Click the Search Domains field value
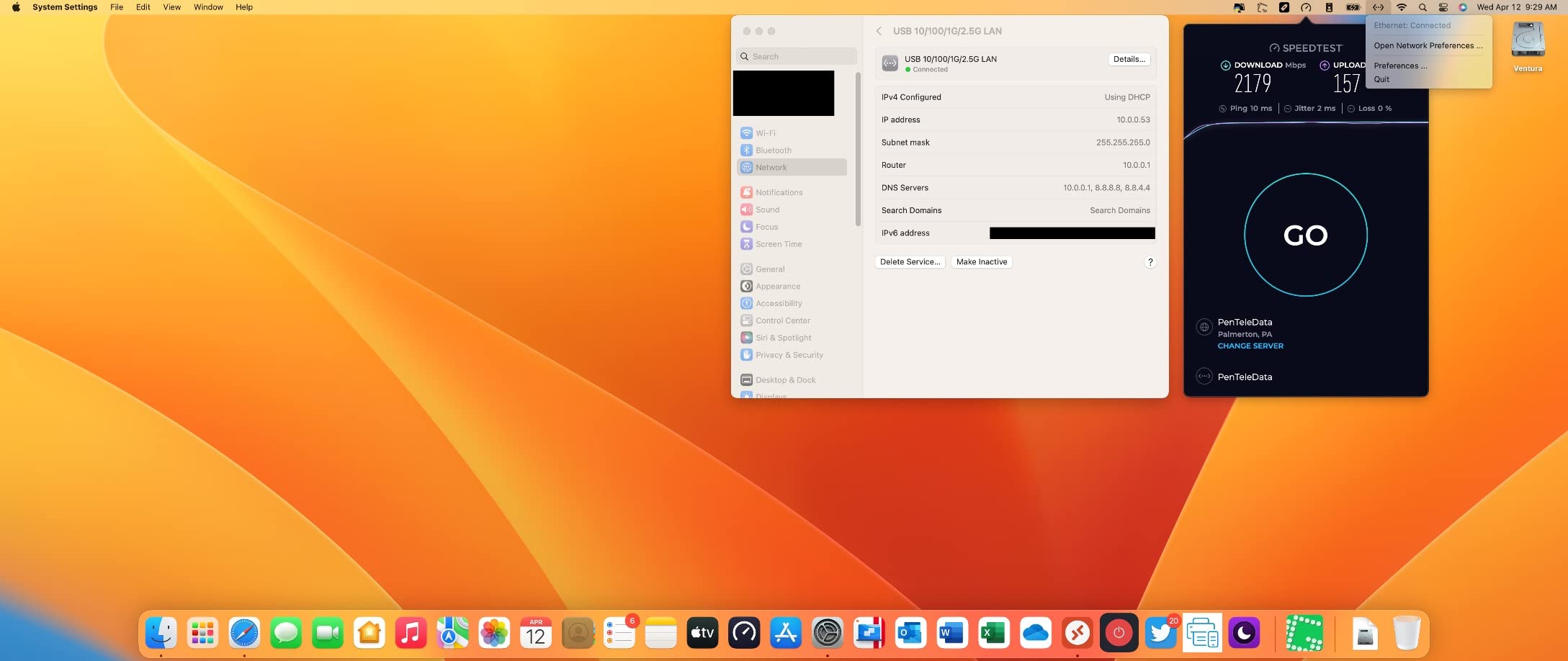This screenshot has height=661, width=1568. pos(1119,210)
